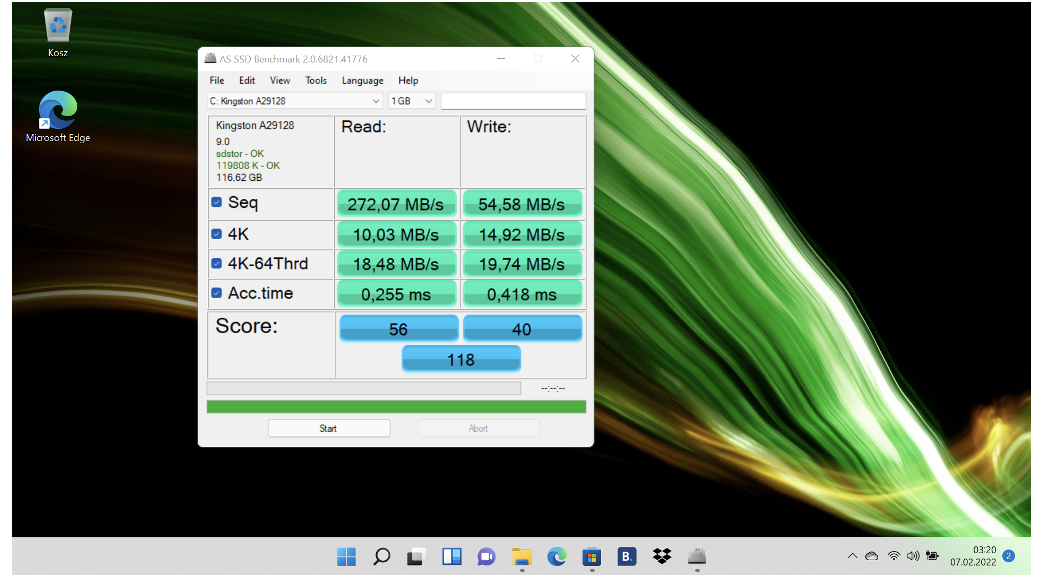
Task: Toggle the Acc.time test checkbox
Action: coord(216,293)
